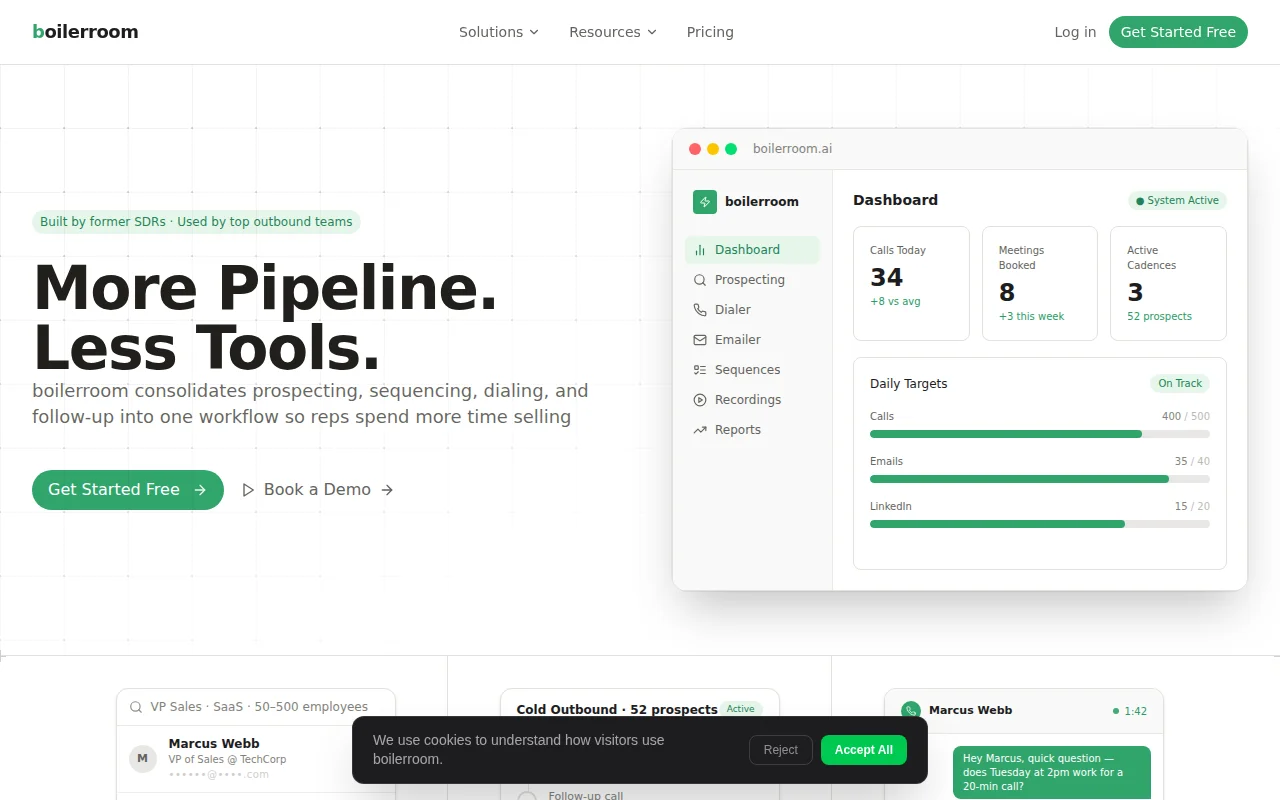Screen dimensions: 1280x800
Task: Click the Prospecting search icon
Action: [x=700, y=280]
